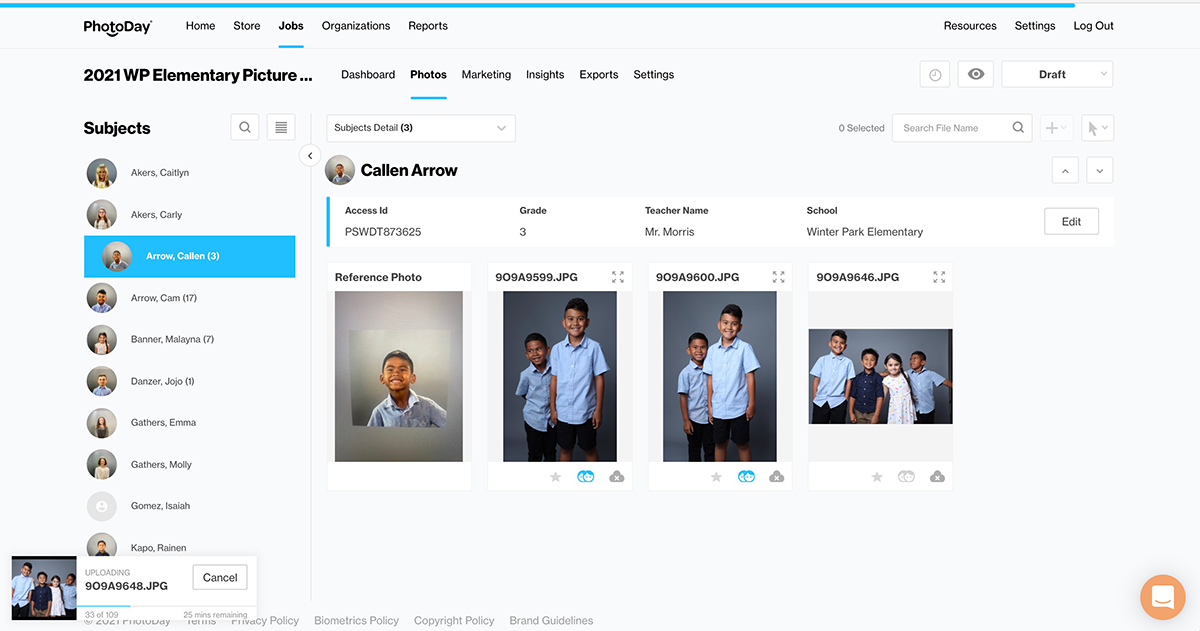1200x631 pixels.
Task: Open the 9O9A9646.JPG group photo thumbnail
Action: click(x=880, y=376)
